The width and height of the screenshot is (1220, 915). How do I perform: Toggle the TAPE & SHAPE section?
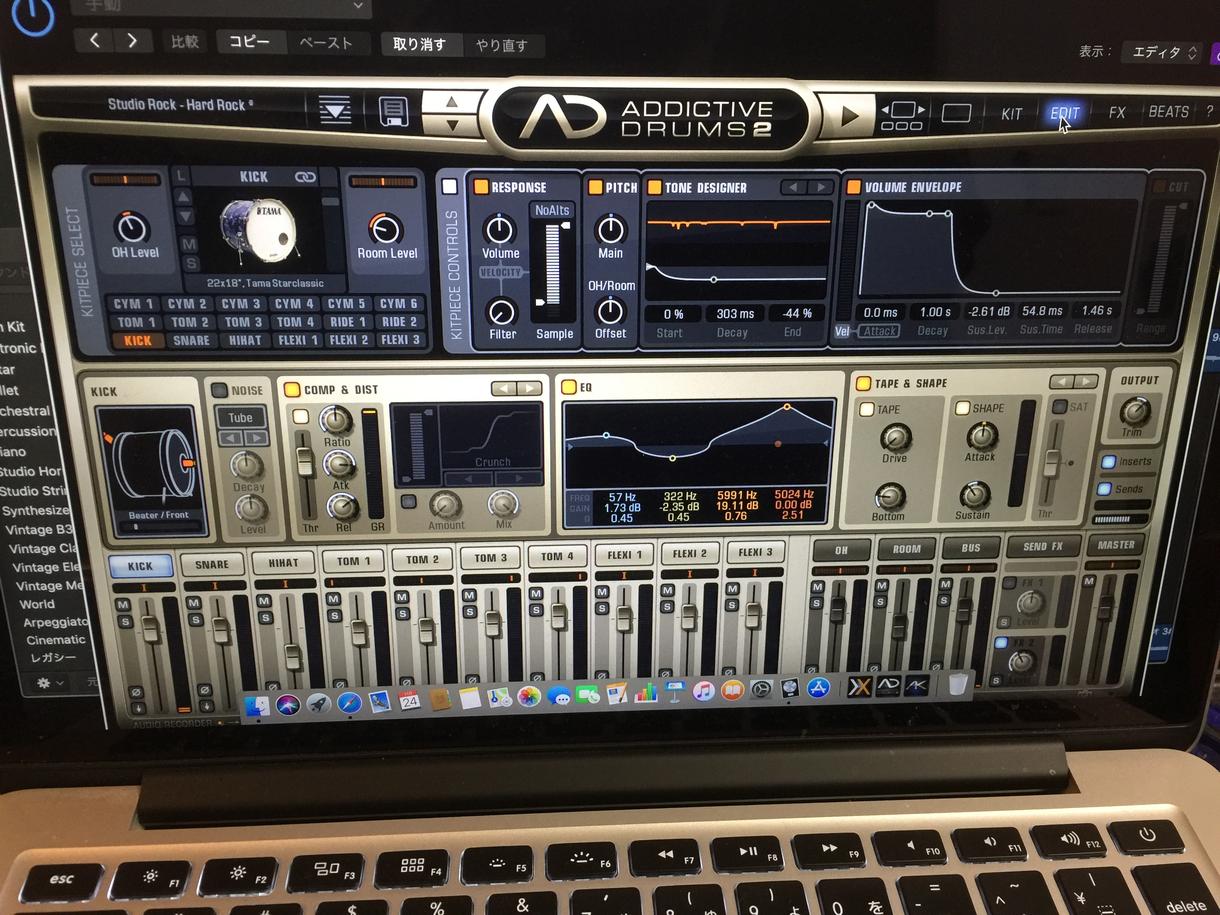862,383
